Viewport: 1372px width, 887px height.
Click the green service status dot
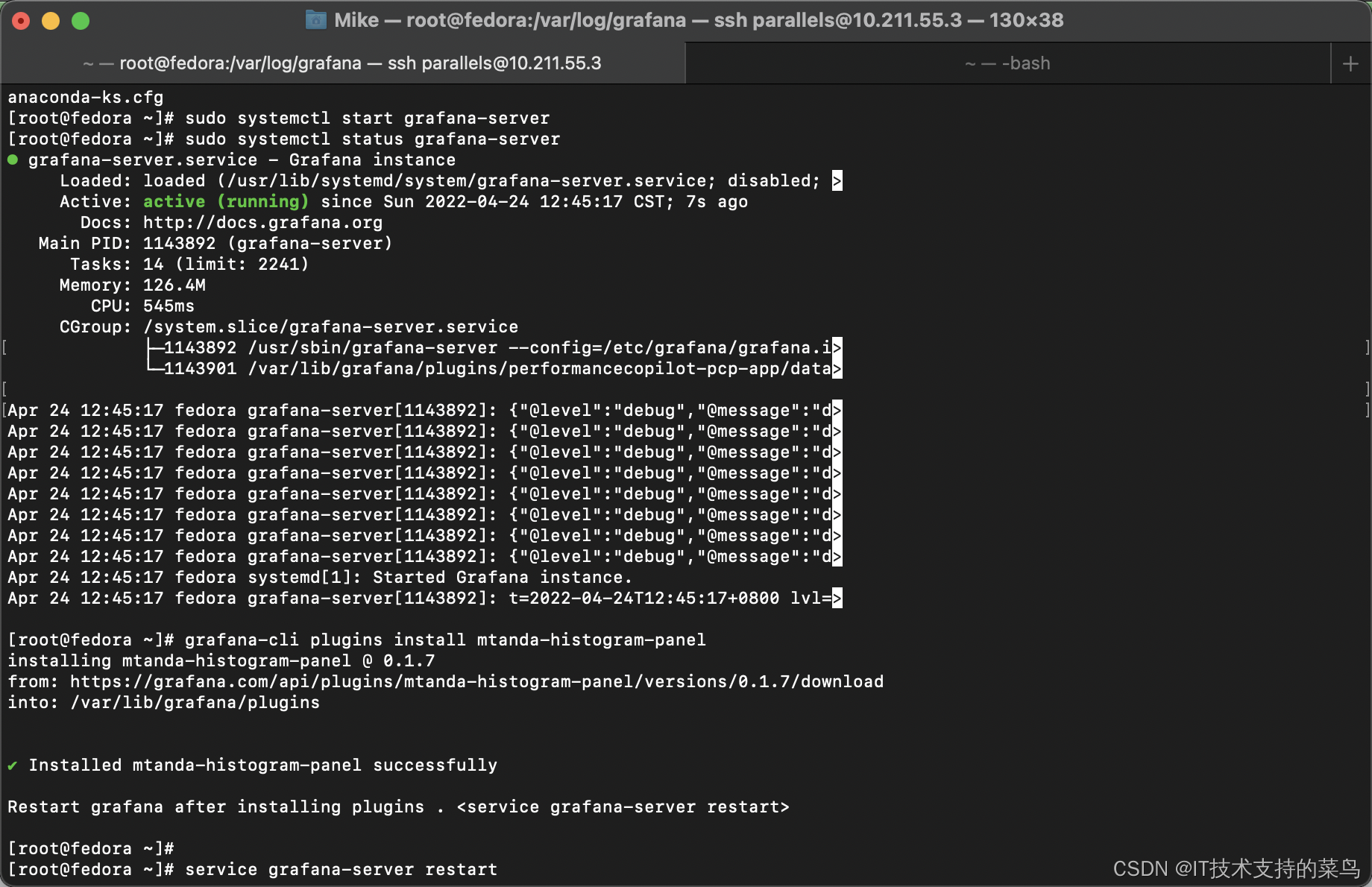point(13,160)
